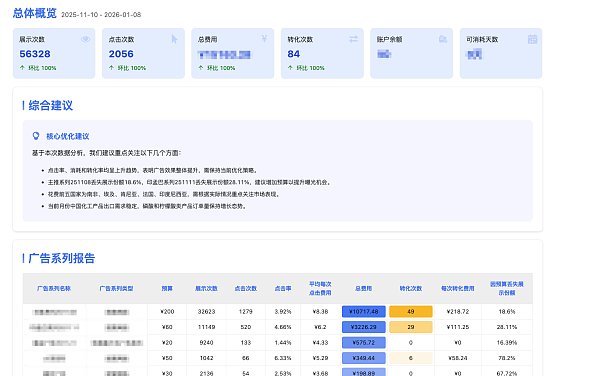
Task: Sort by the 平均每次点击费用 column header
Action: (x=320, y=288)
